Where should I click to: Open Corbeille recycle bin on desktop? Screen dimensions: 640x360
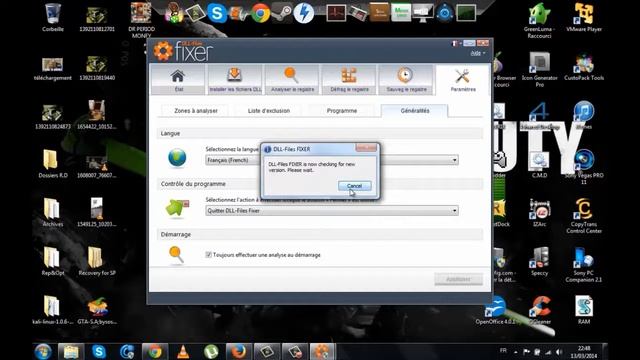pyautogui.click(x=53, y=17)
